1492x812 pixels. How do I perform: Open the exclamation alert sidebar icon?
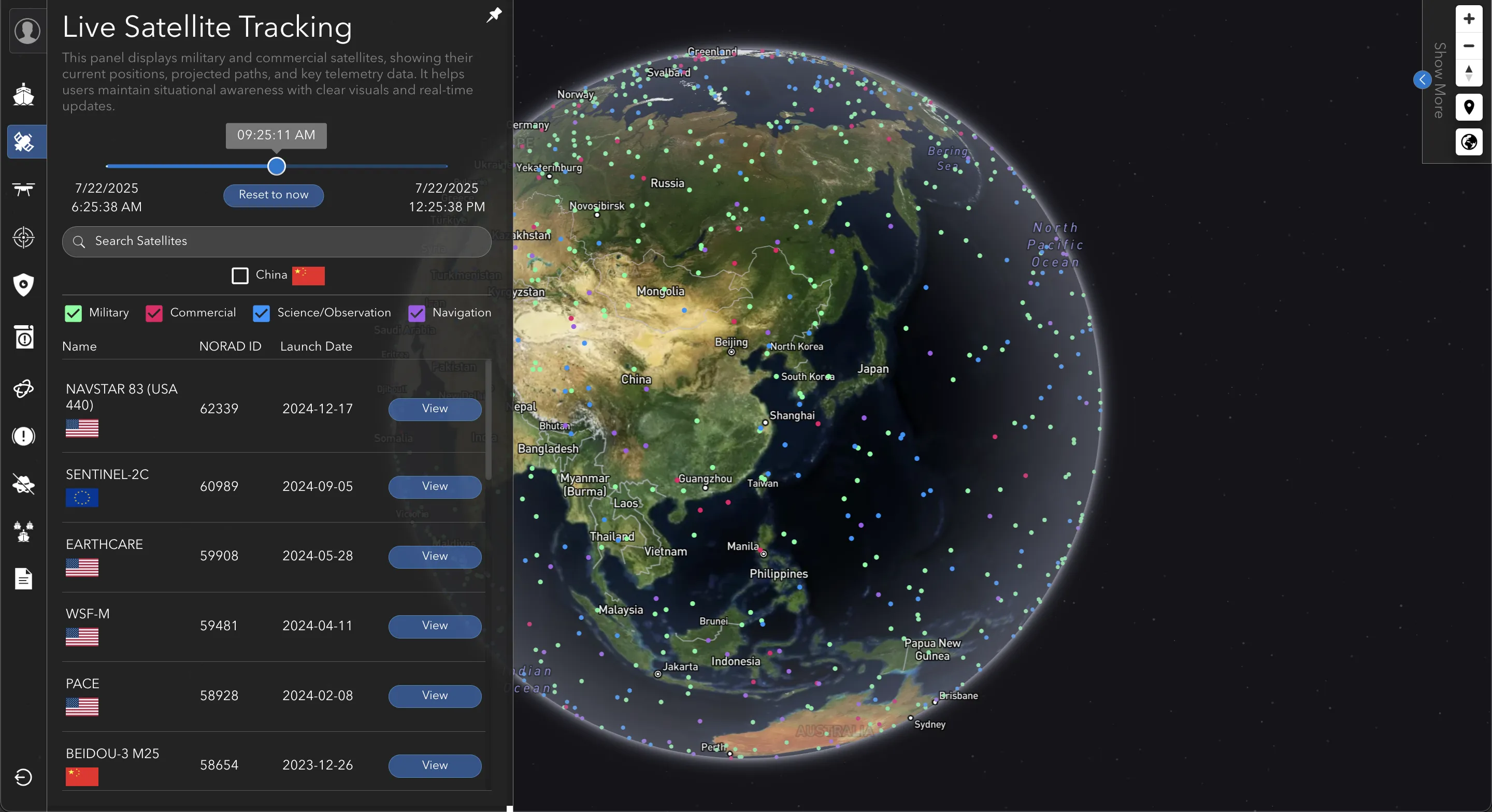24,436
